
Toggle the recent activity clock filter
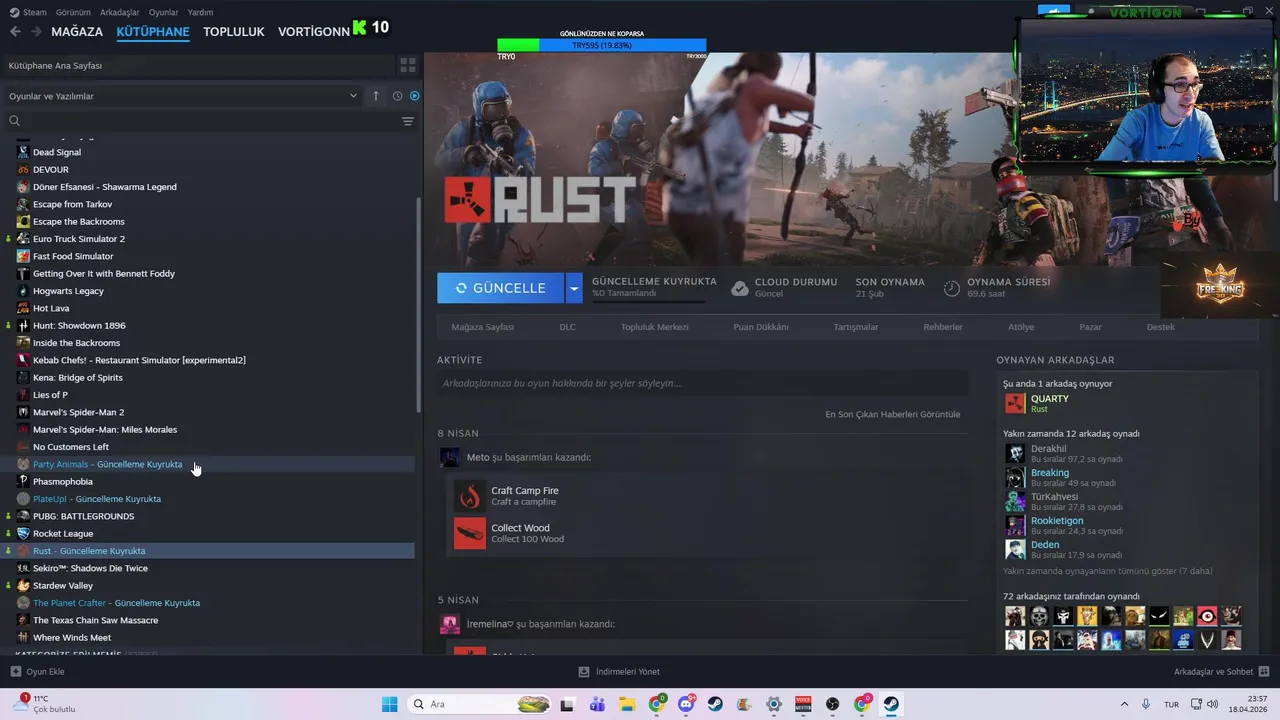coord(397,96)
